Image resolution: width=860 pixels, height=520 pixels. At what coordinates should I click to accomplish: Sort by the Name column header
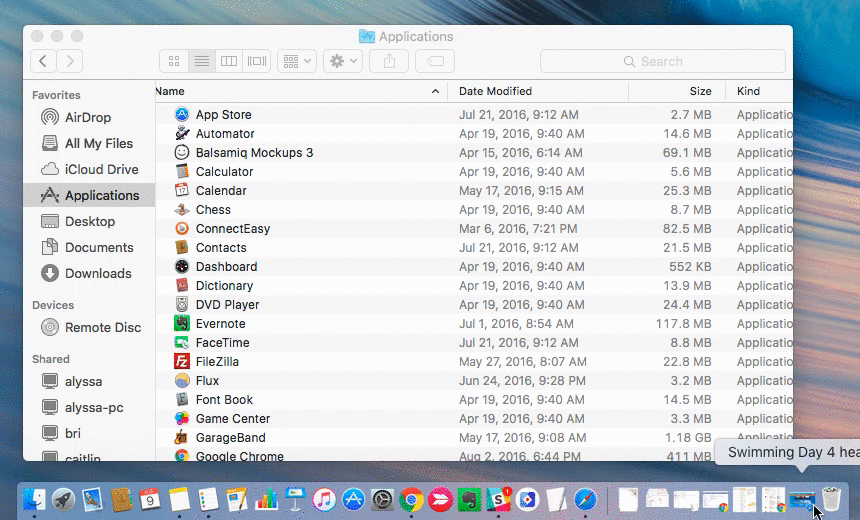coord(301,91)
